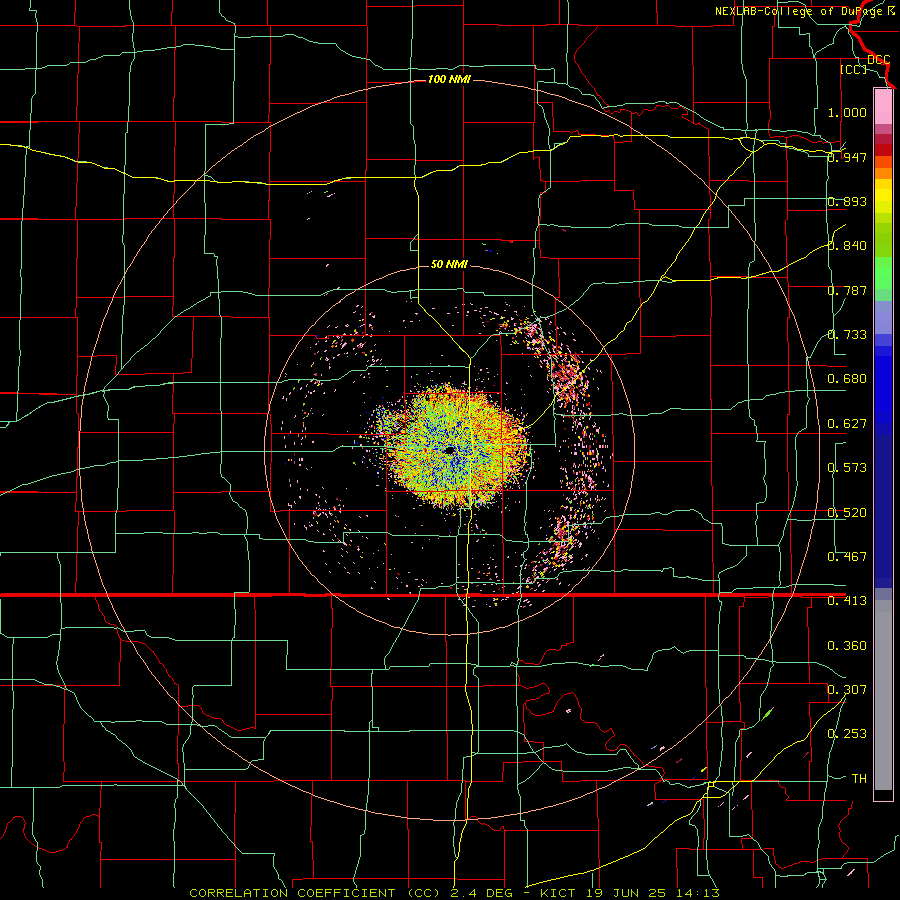Click the 0.413 color scale value

pyautogui.click(x=847, y=601)
